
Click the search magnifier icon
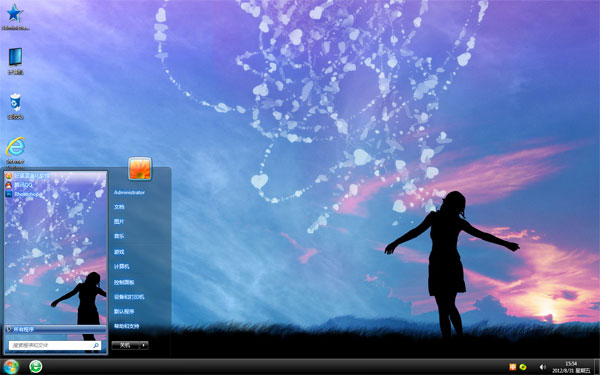(x=96, y=346)
